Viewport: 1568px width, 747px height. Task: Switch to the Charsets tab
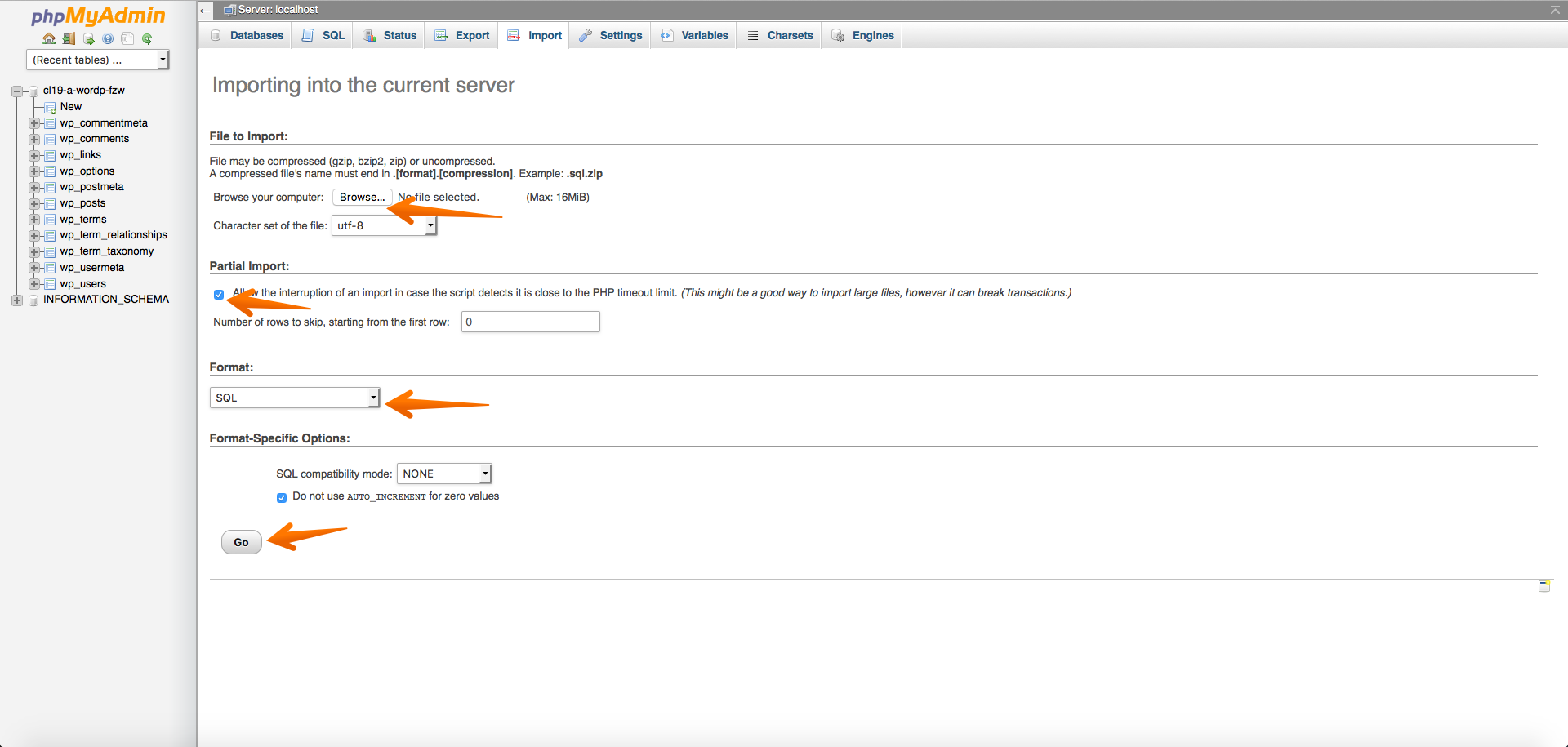click(780, 35)
